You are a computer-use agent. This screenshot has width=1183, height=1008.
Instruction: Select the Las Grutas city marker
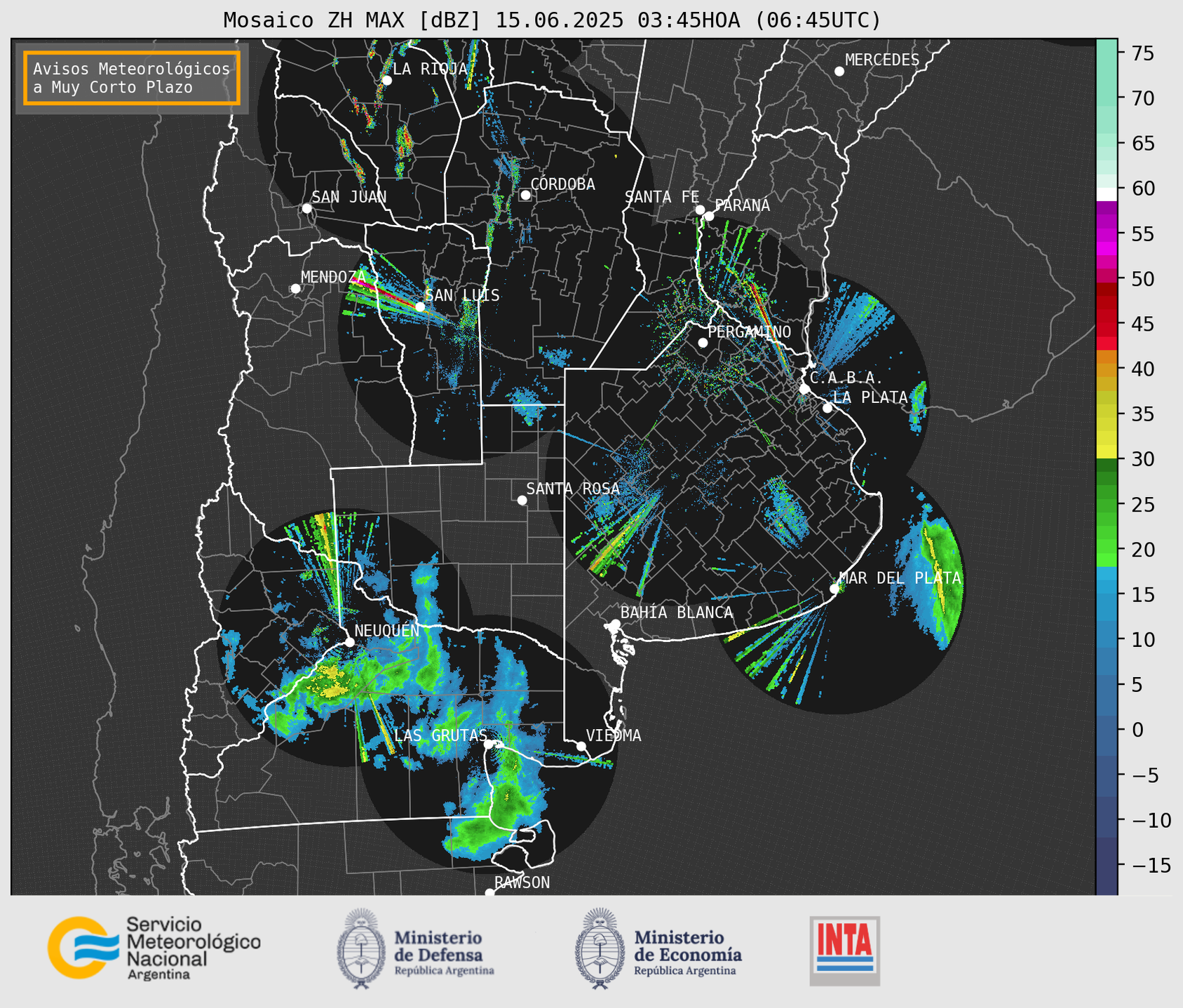489,744
